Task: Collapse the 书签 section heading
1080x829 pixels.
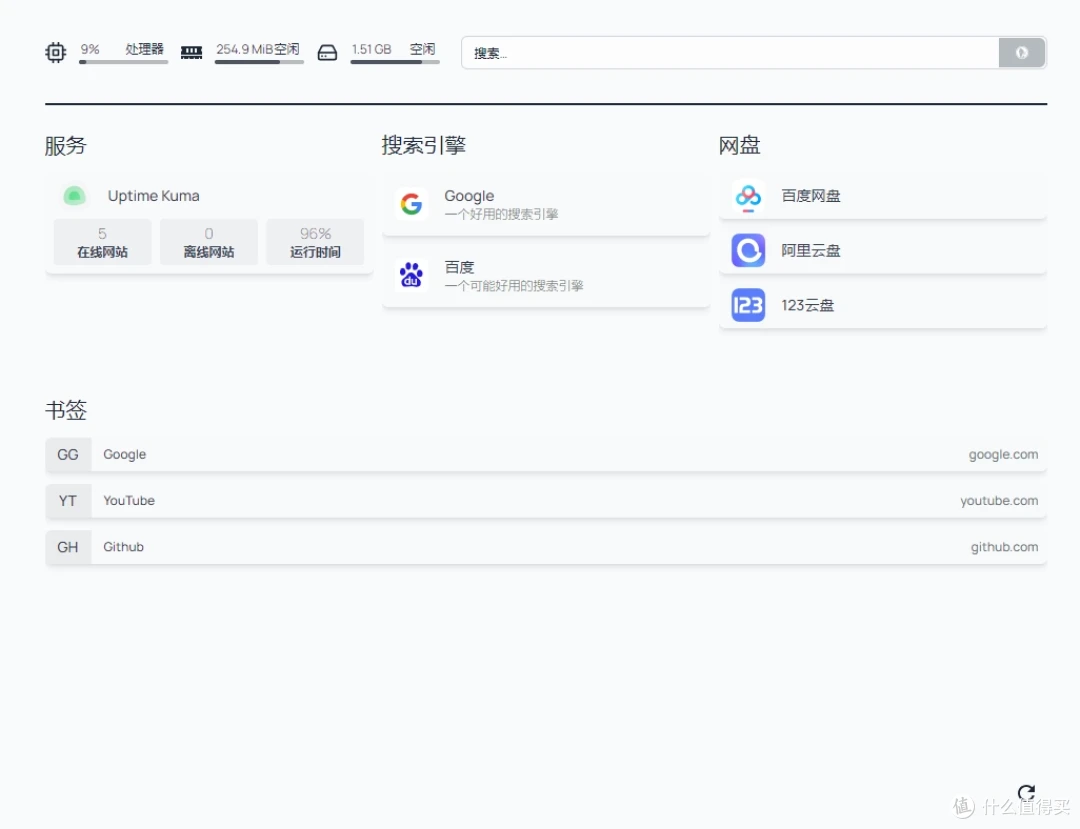Action: point(66,411)
